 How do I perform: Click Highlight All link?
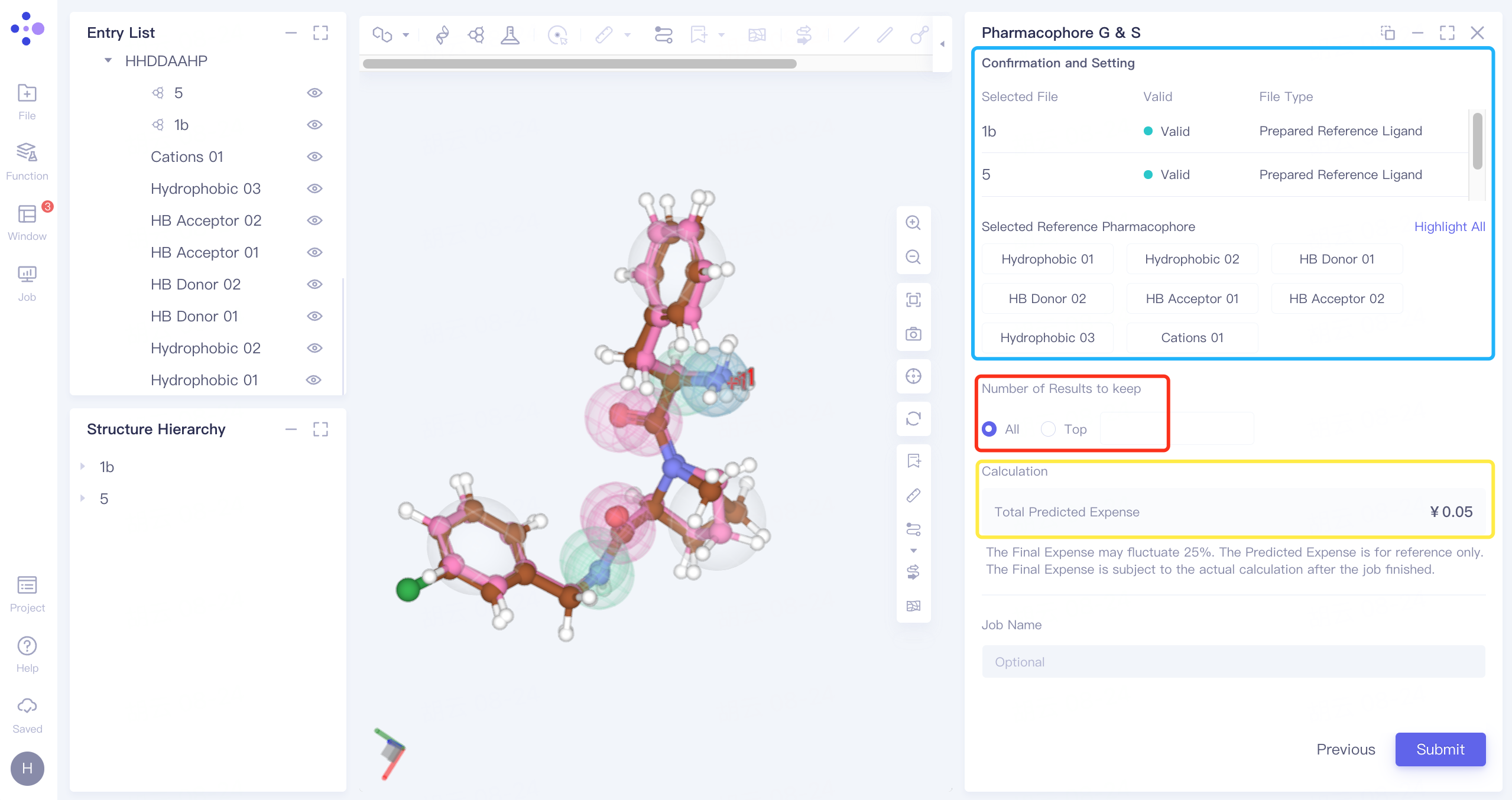1449,226
